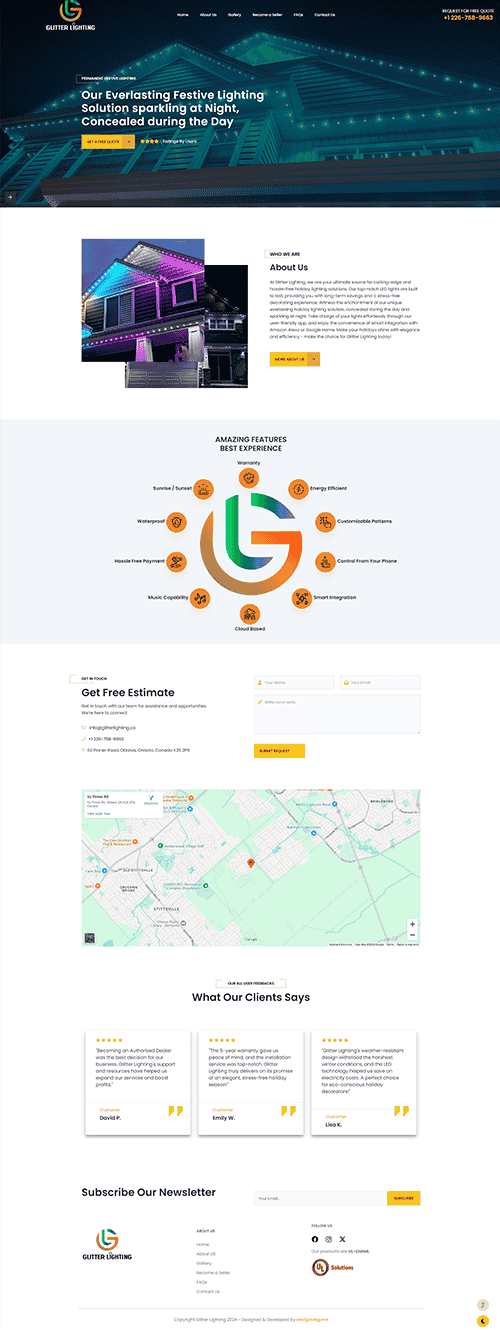This screenshot has width=500, height=1330.
Task: Open the Gallery menu item in the header
Action: point(234,15)
